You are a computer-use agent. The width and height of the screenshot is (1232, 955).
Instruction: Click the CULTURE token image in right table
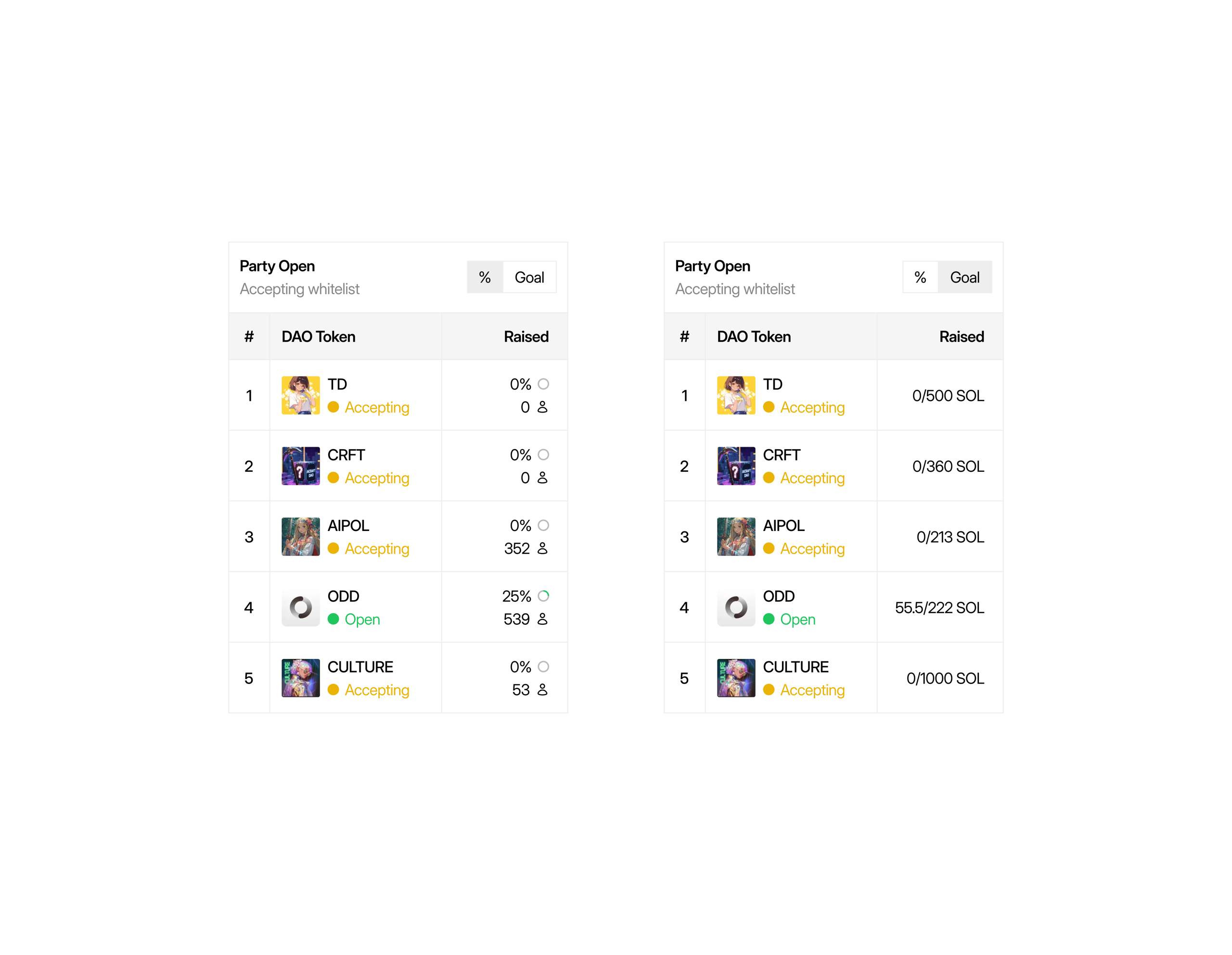point(736,677)
